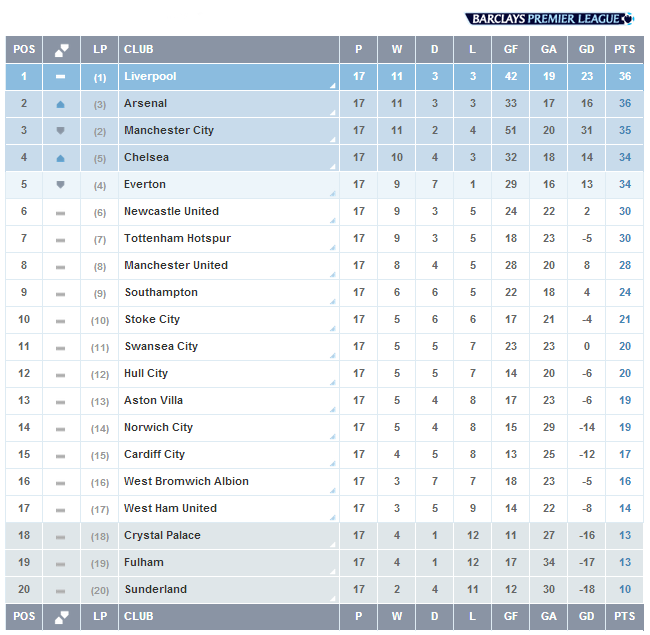Click the movement arrows icon in top header

[x=61, y=49]
